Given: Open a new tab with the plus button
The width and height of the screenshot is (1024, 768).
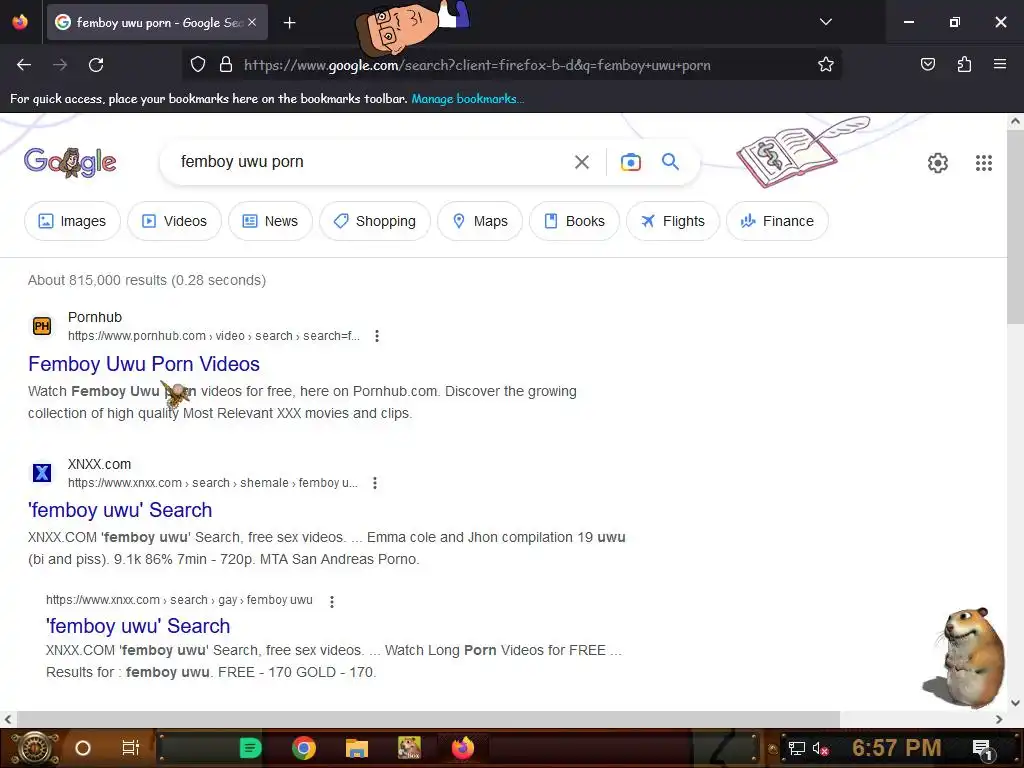Looking at the screenshot, I should pos(289,23).
